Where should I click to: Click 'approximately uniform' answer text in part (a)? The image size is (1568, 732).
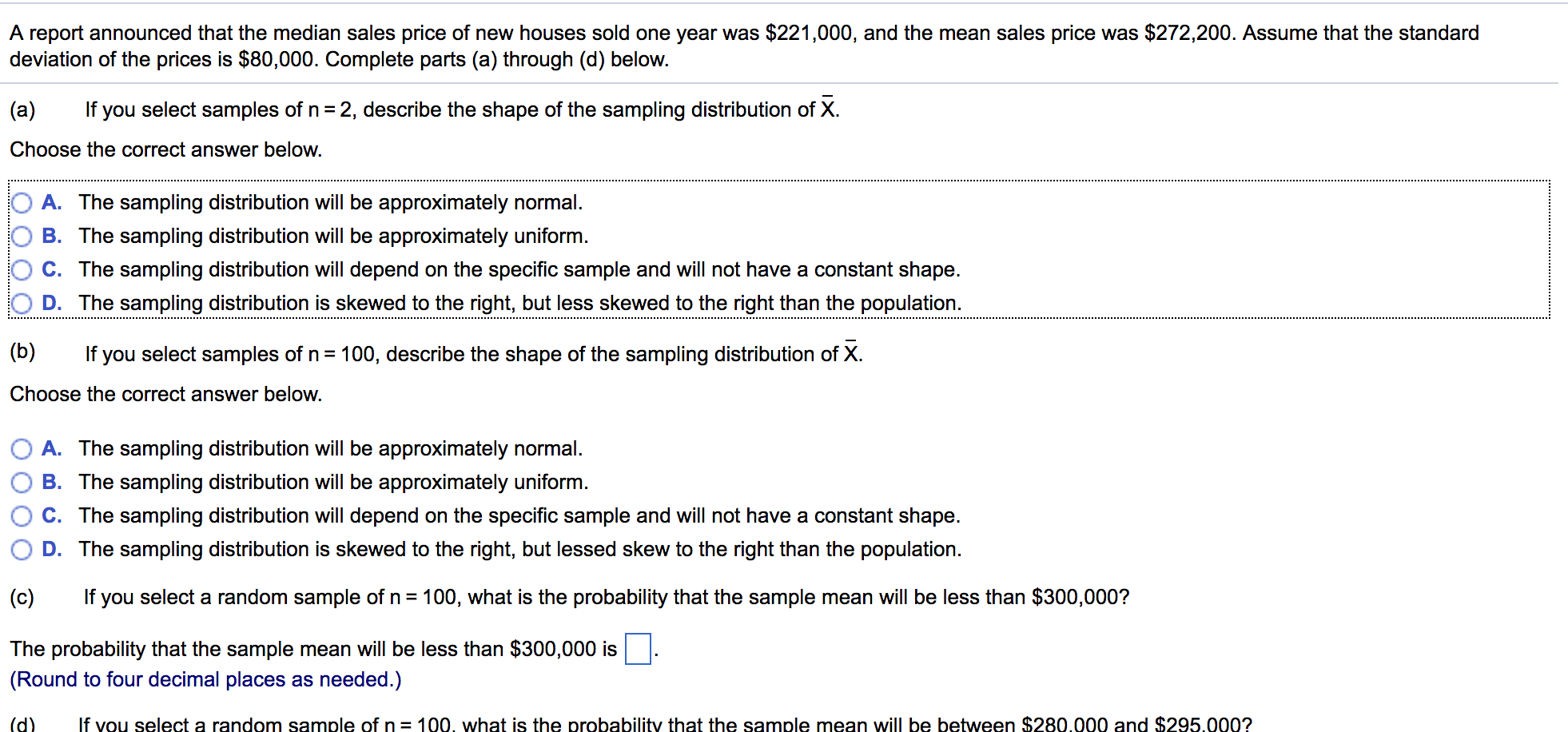pos(484,236)
